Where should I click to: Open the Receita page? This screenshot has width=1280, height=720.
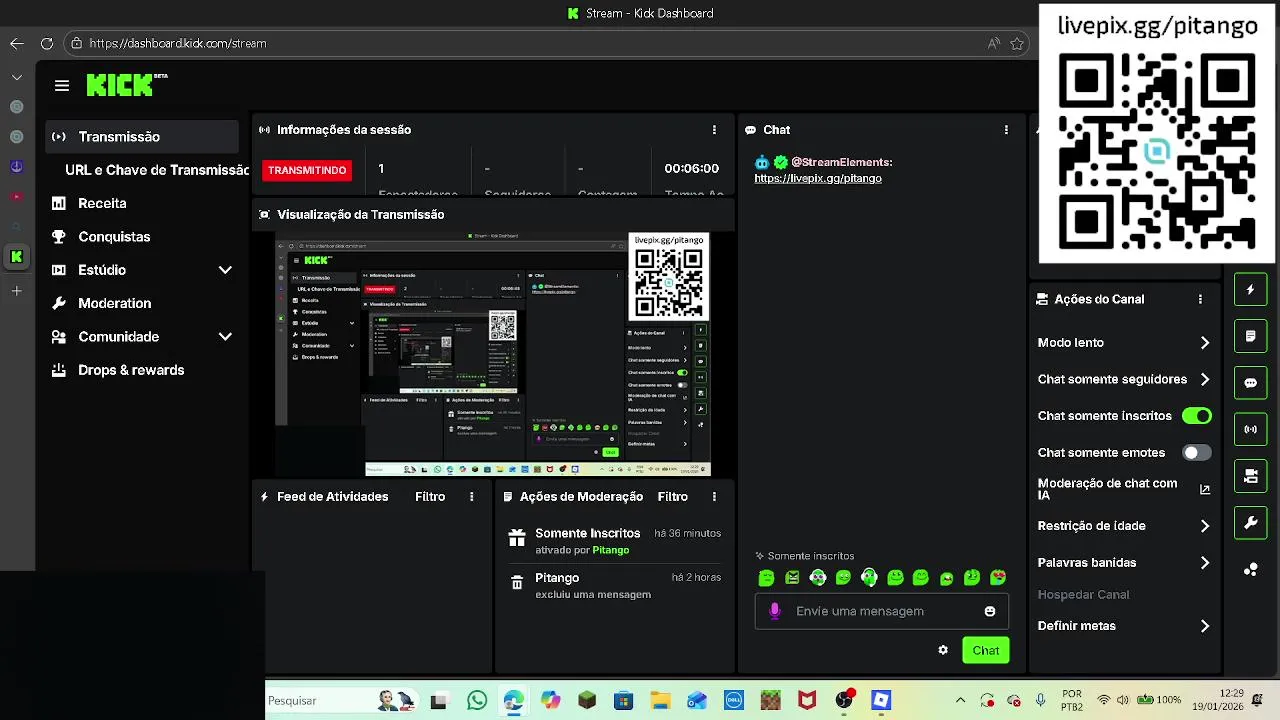pos(102,203)
